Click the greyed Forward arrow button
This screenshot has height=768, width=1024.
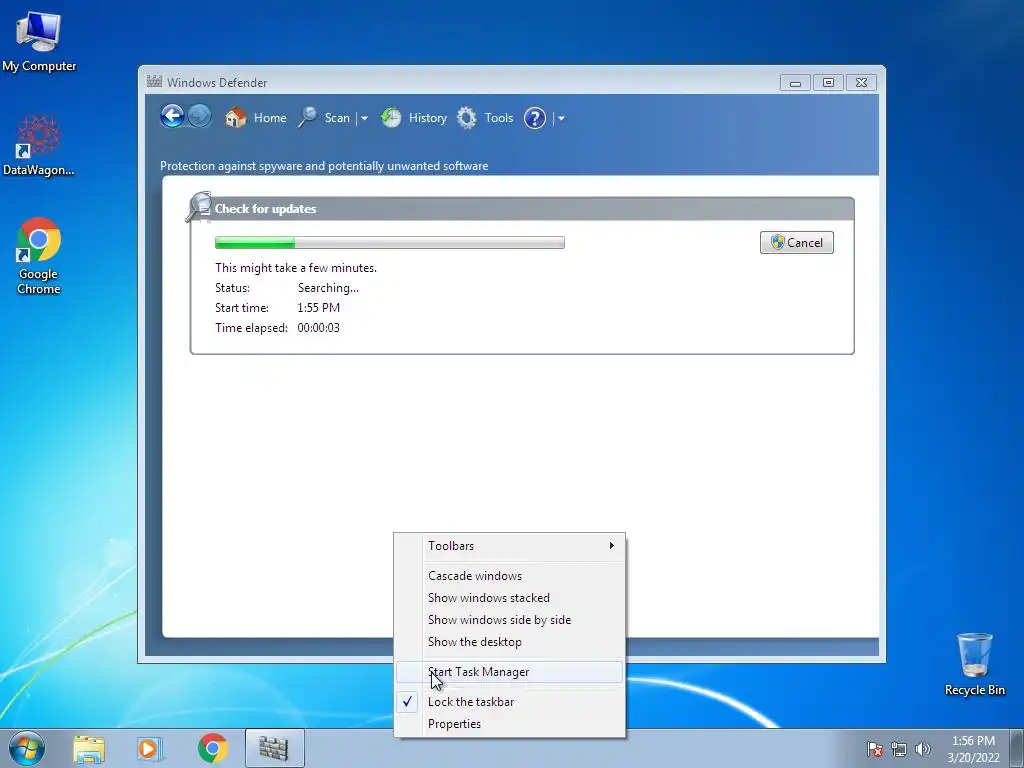coord(200,117)
